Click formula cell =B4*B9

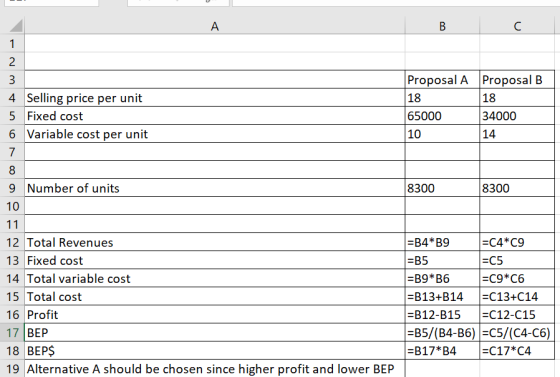442,242
